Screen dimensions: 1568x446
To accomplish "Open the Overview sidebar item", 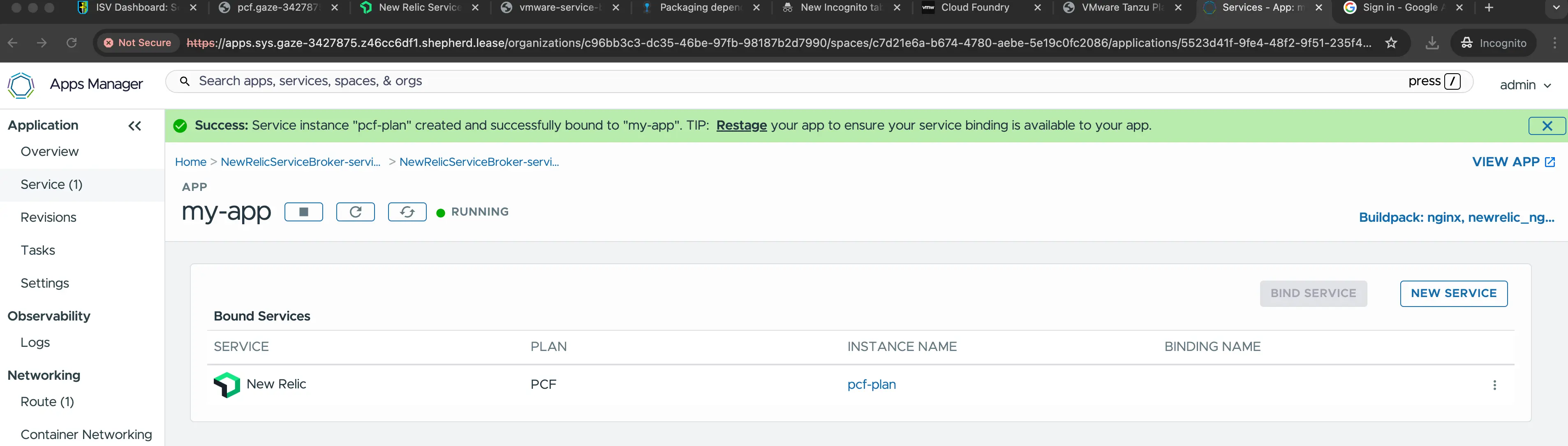I will (49, 152).
